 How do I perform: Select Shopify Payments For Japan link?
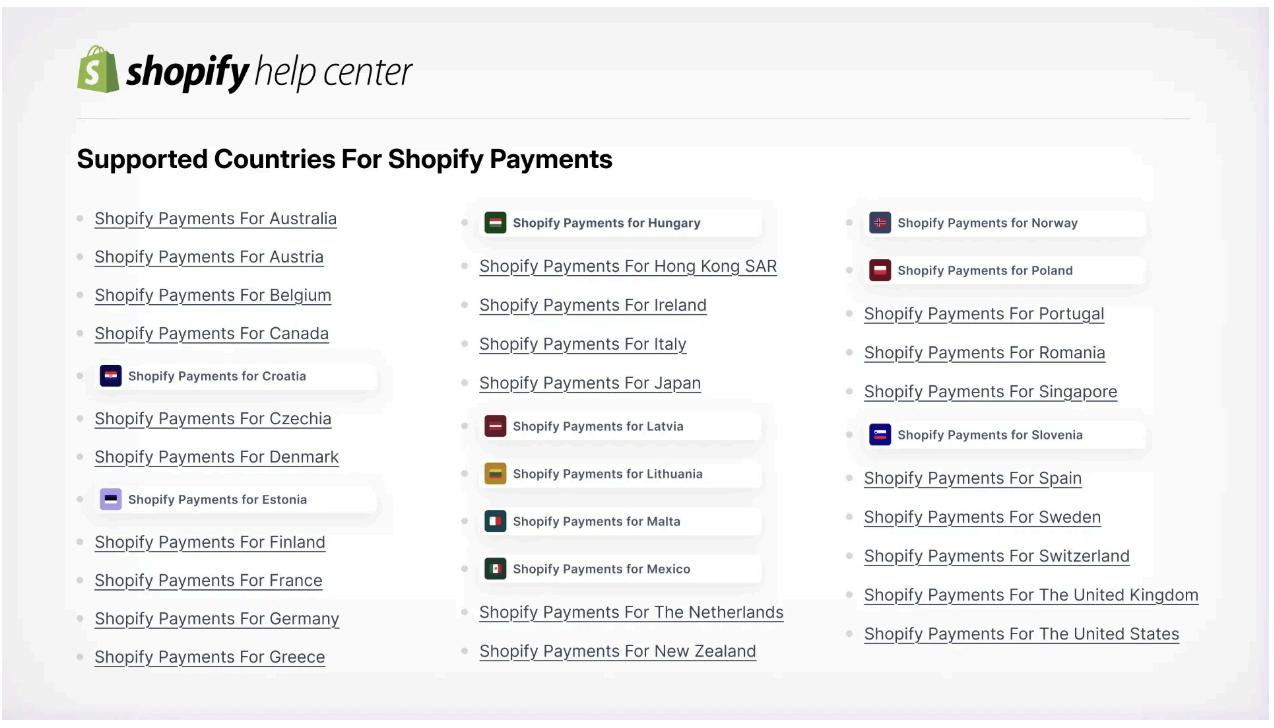click(x=589, y=383)
